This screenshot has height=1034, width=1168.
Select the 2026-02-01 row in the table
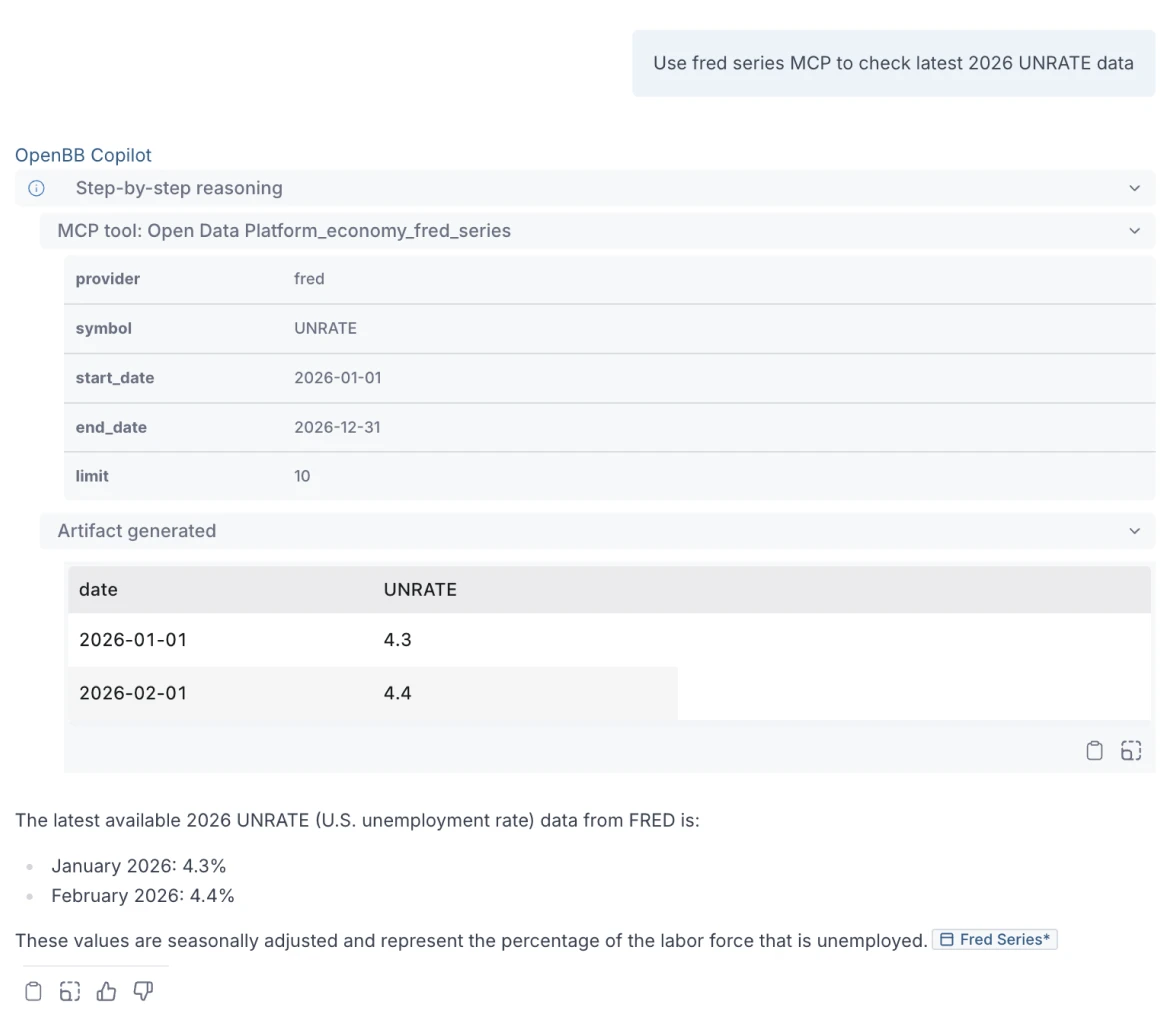[x=370, y=693]
